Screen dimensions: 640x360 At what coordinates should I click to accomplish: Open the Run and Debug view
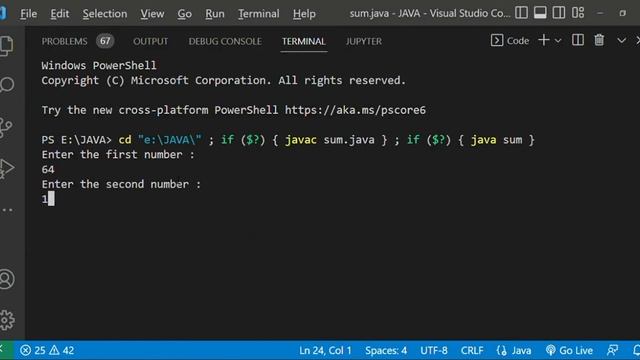(7, 168)
